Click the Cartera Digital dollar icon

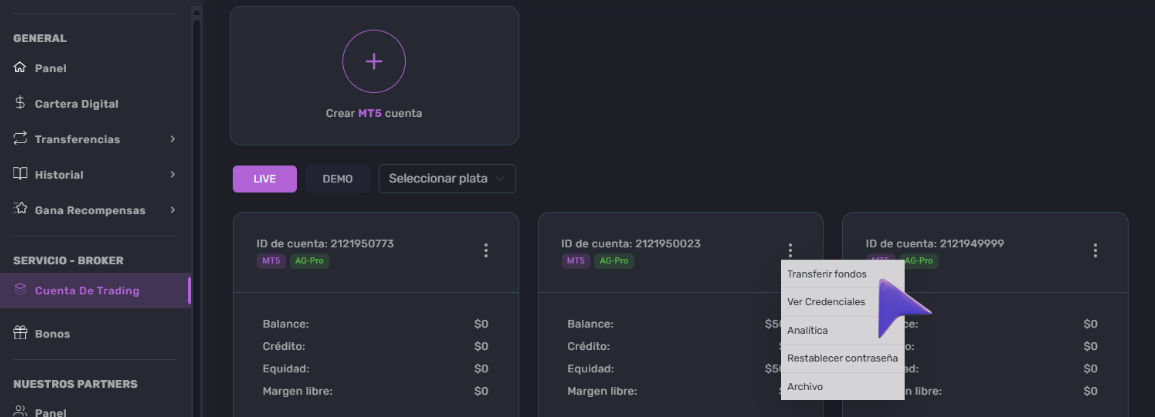coord(20,103)
